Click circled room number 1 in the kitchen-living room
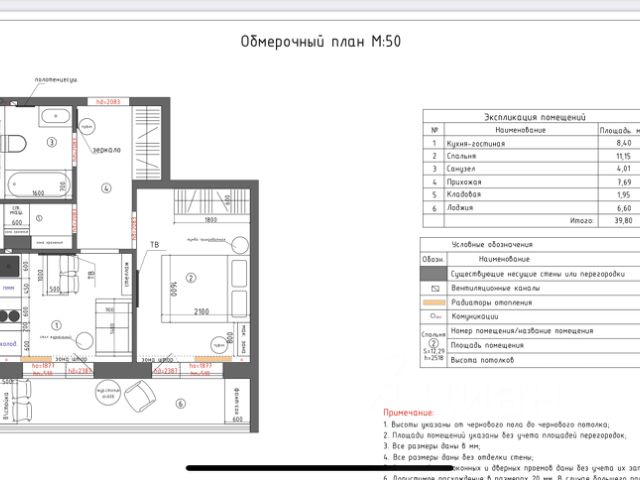This screenshot has height=480, width=640. point(56,325)
